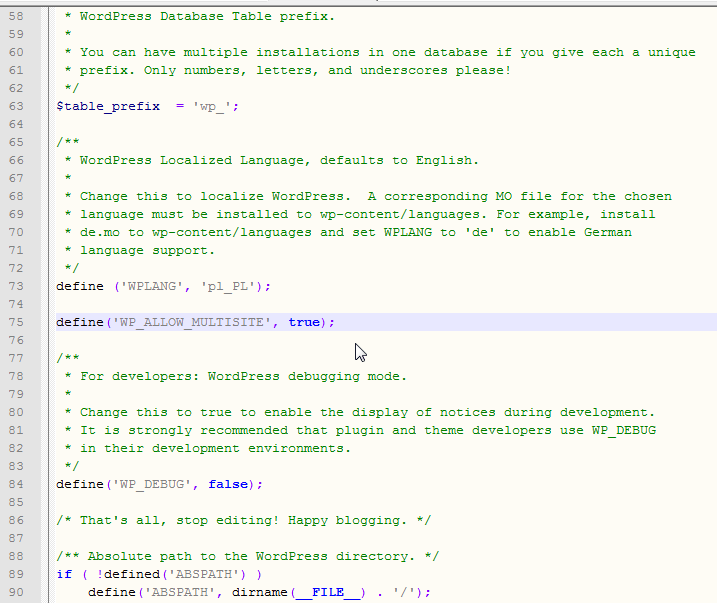Viewport: 717px width, 603px height.
Task: Click comment 'in their development environments.'
Action: (x=215, y=448)
